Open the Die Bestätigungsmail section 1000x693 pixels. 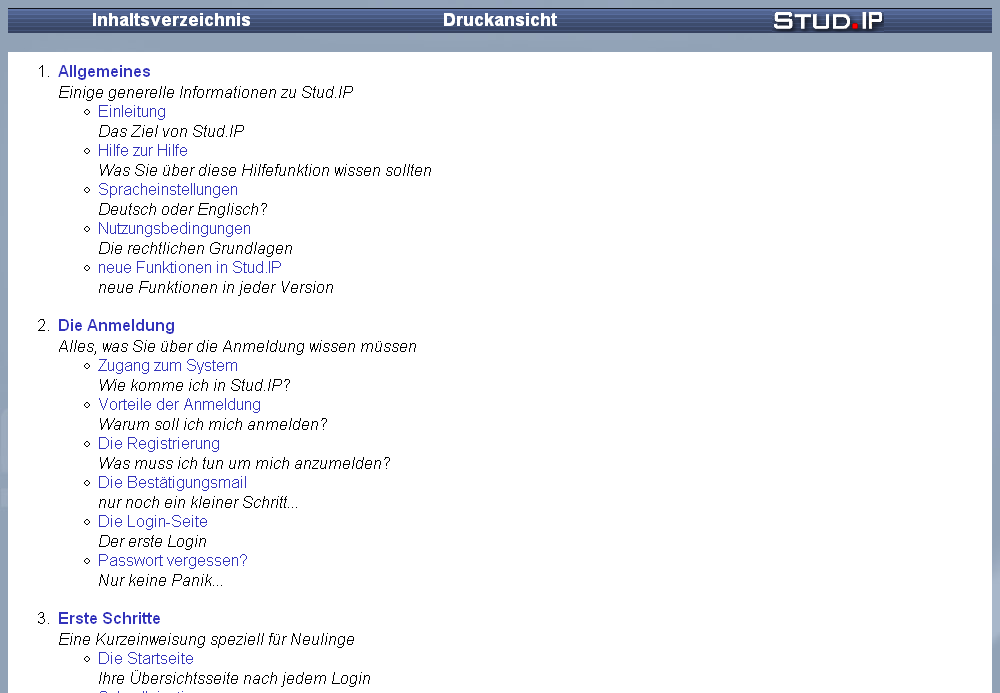[172, 482]
